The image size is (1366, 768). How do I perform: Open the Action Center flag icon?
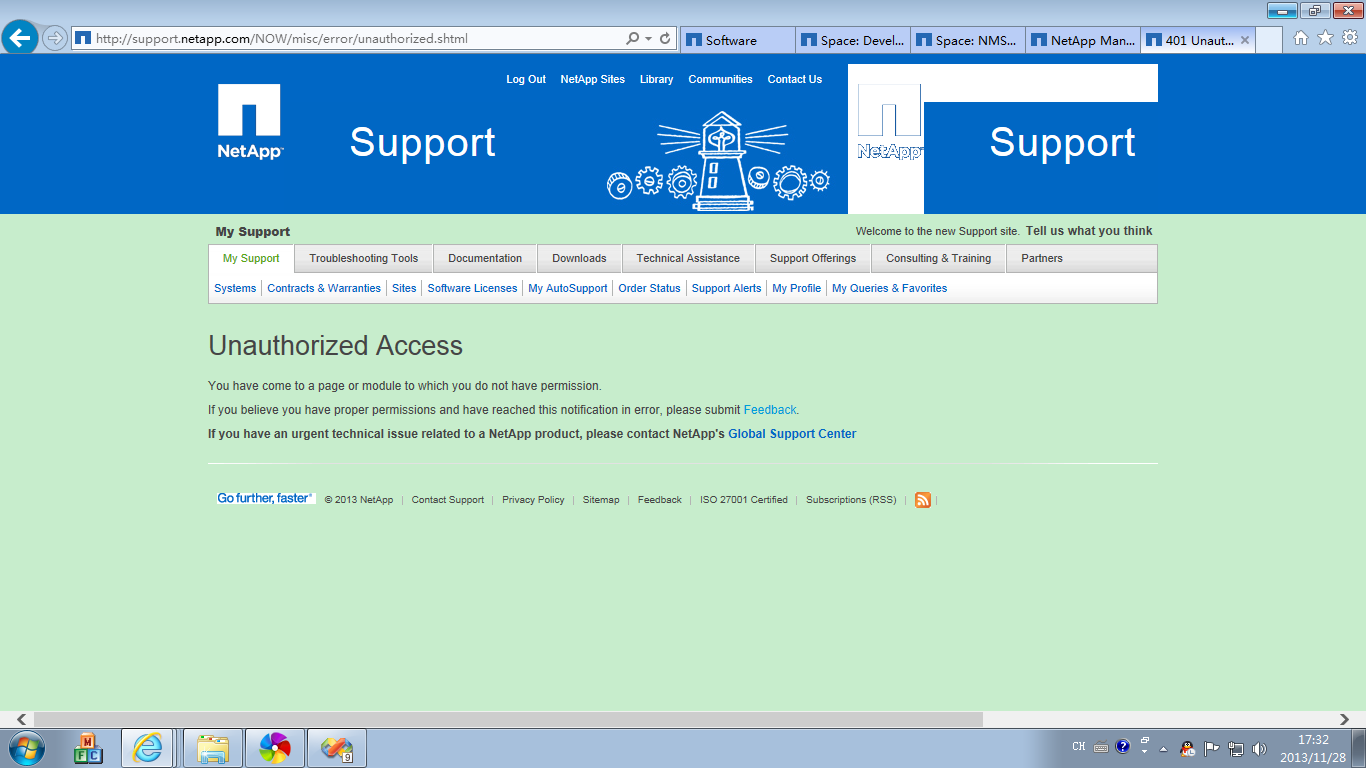tap(1211, 748)
